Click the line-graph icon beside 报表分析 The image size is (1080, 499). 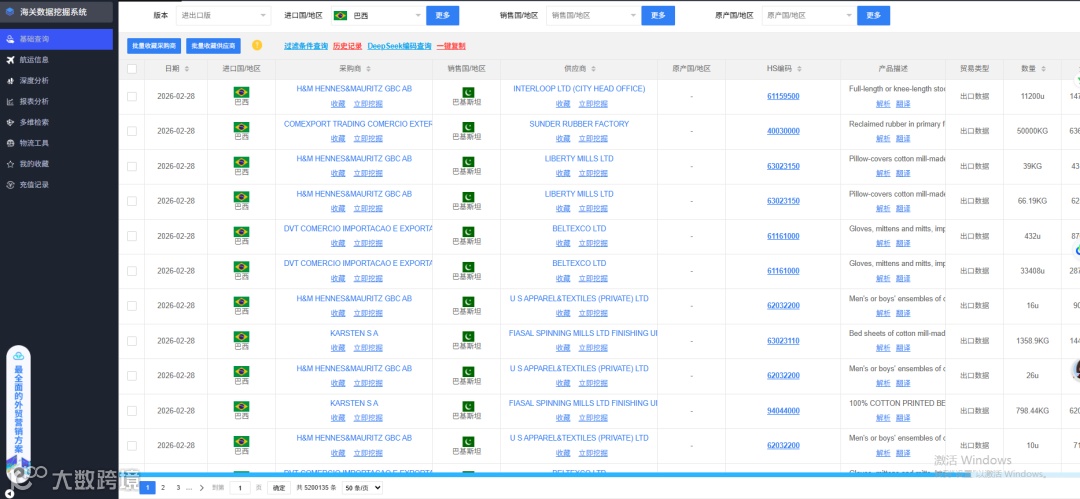(10, 101)
